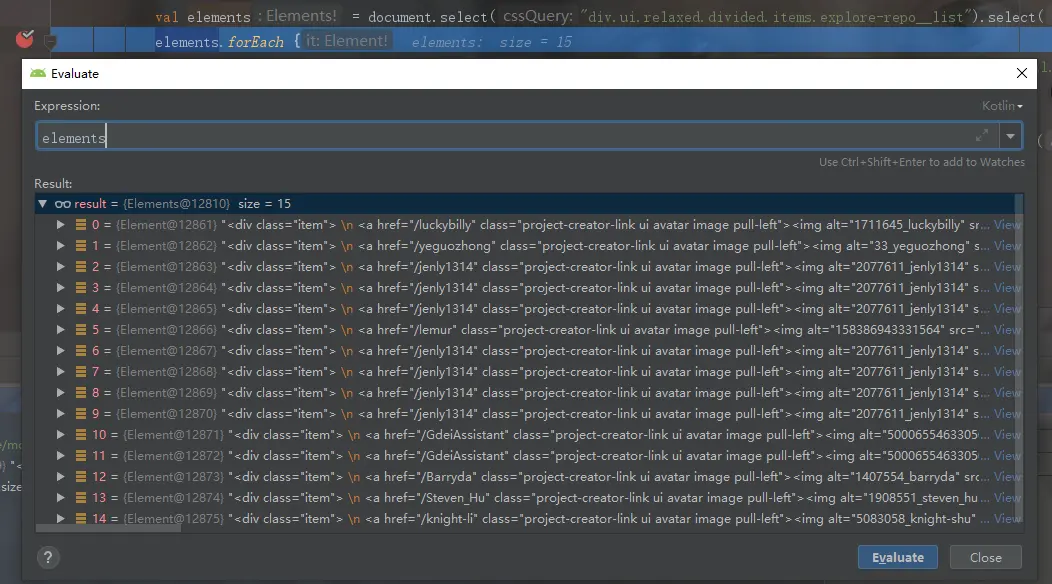The width and height of the screenshot is (1052, 584).
Task: Expand element 12 Barryda row
Action: coord(60,477)
